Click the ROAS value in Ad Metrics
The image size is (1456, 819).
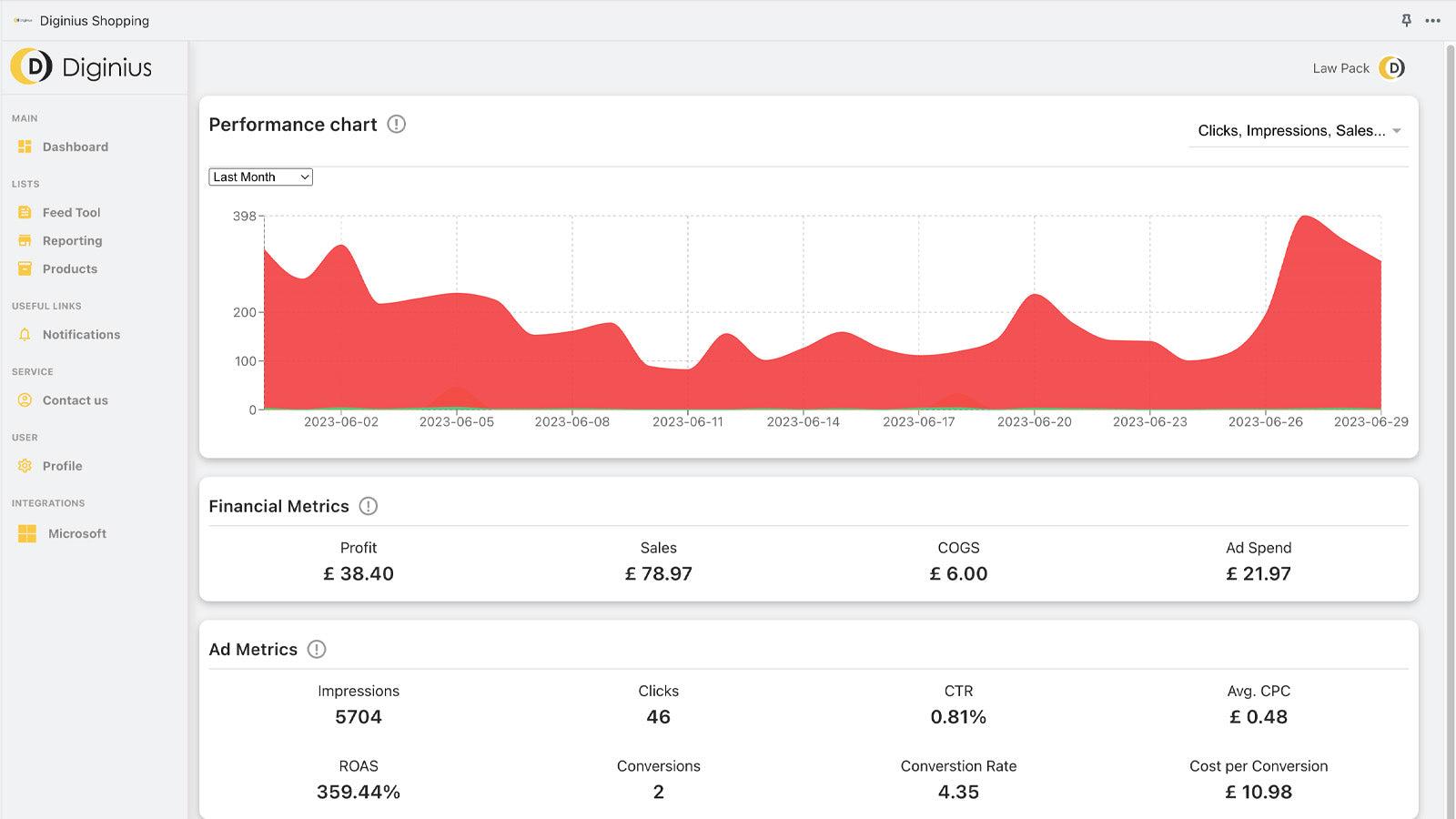click(359, 792)
